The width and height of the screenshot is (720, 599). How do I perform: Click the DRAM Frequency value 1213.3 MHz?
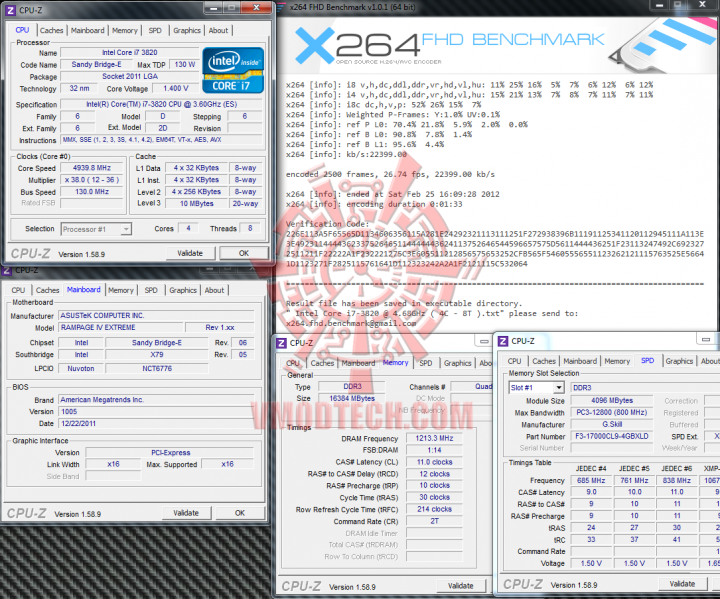click(434, 438)
